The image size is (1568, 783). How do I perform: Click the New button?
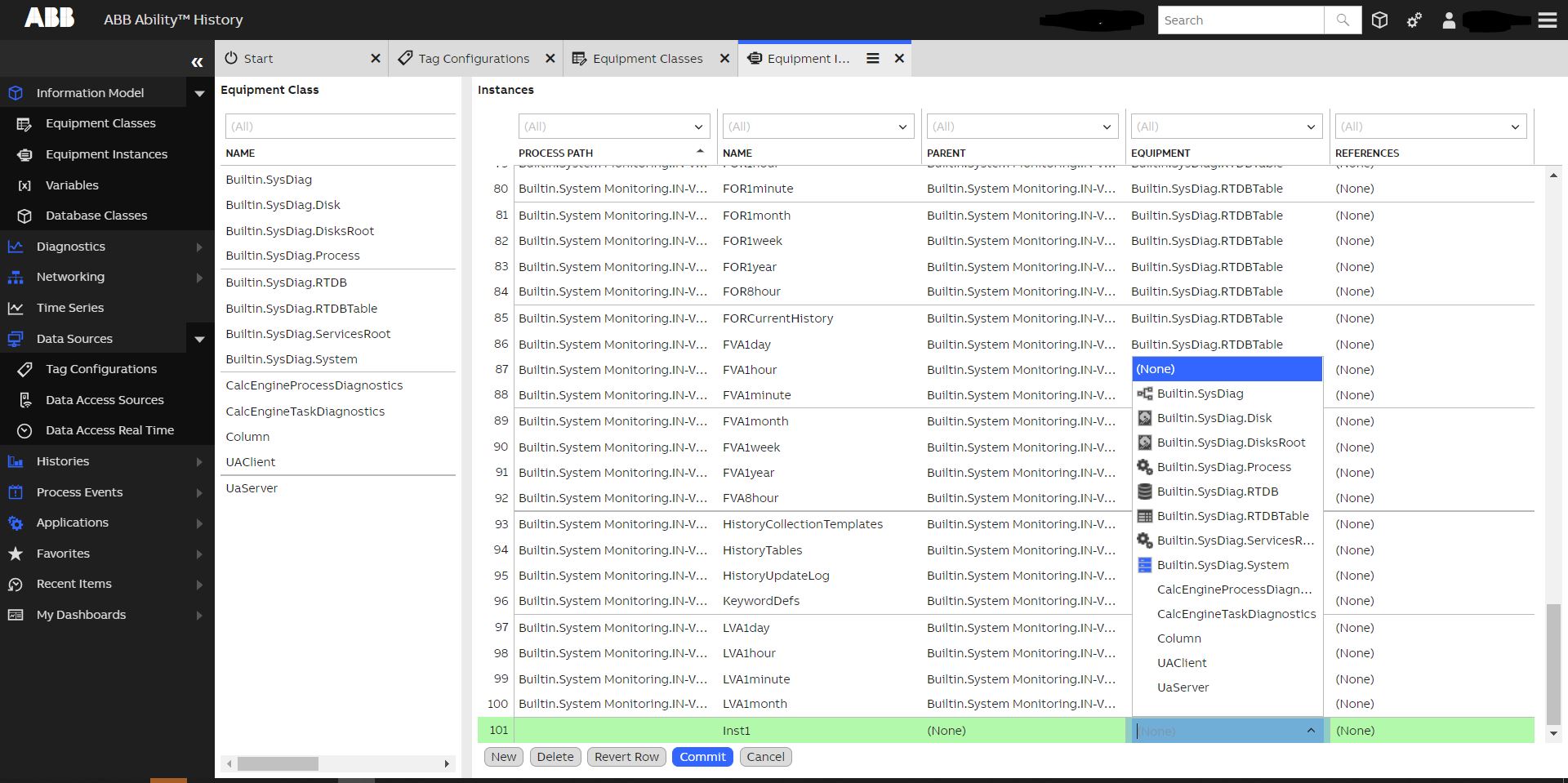(x=504, y=757)
